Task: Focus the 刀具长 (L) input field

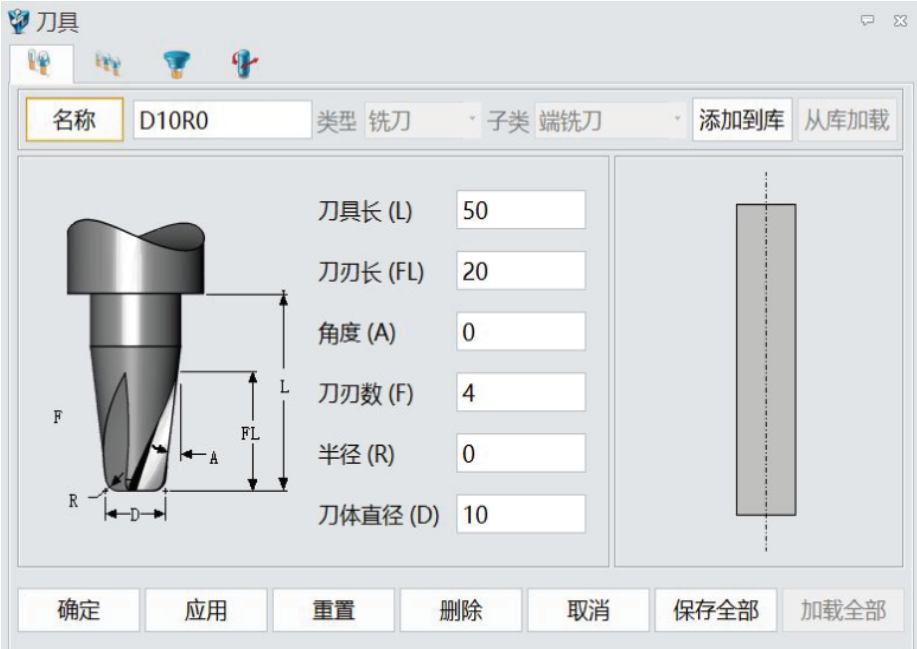Action: [520, 211]
